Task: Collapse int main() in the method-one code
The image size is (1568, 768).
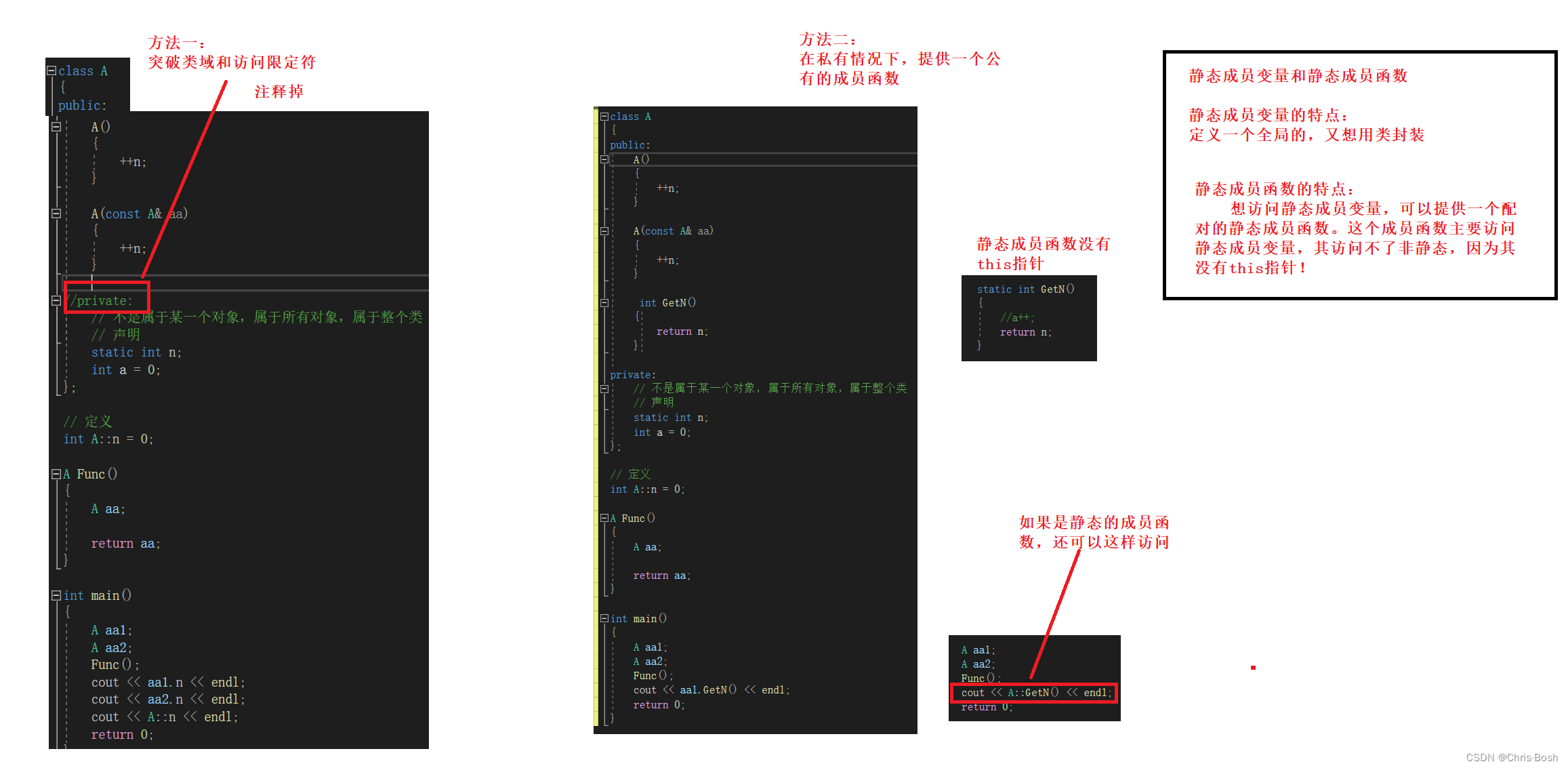Action: click(x=56, y=595)
